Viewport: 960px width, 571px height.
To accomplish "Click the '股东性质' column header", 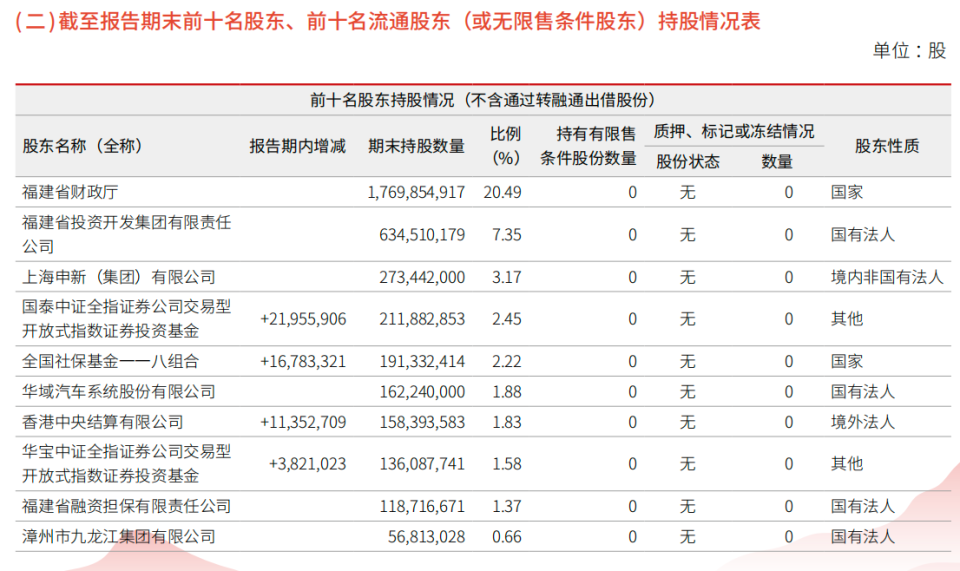I will [887, 146].
